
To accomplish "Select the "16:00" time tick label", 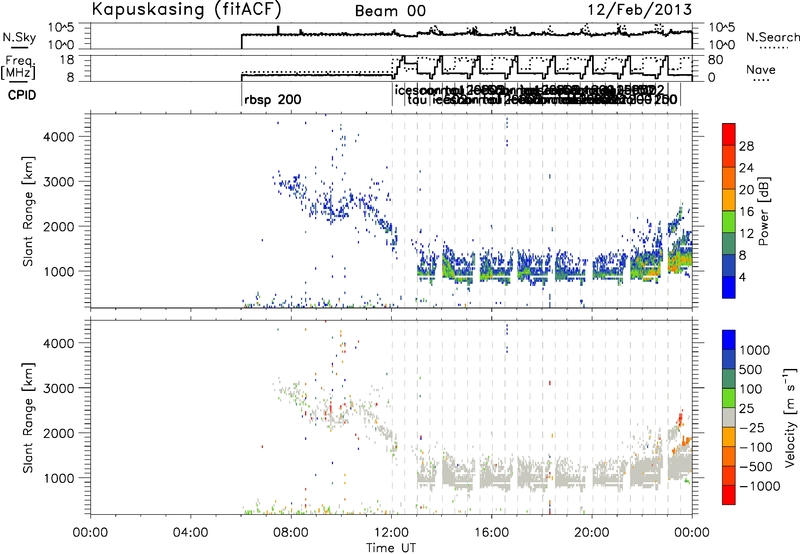I will (491, 533).
